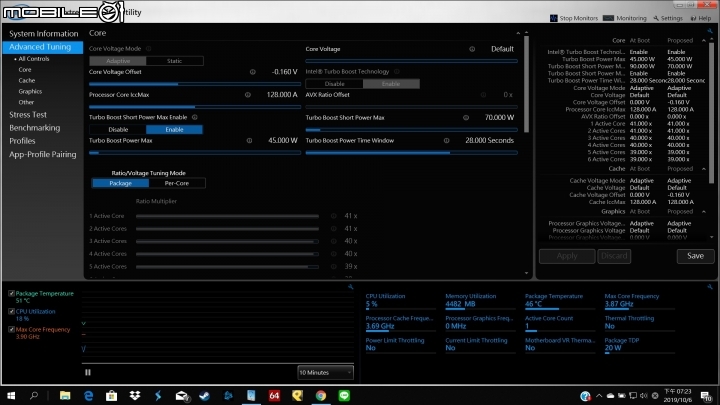
Task: Enable Intel Turbo Boost Technology
Action: 391,84
